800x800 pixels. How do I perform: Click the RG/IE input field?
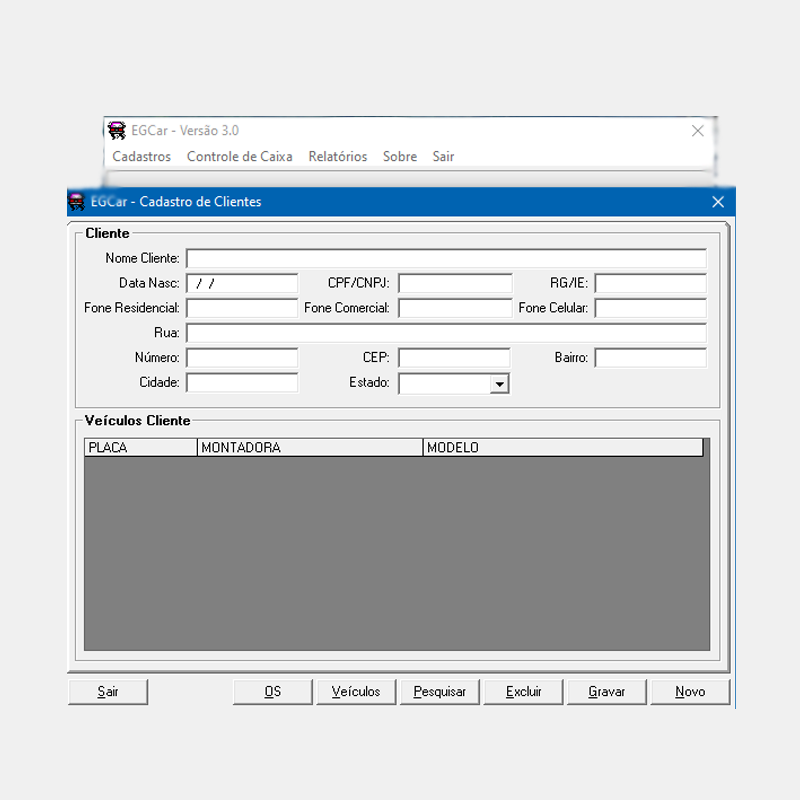pos(651,283)
